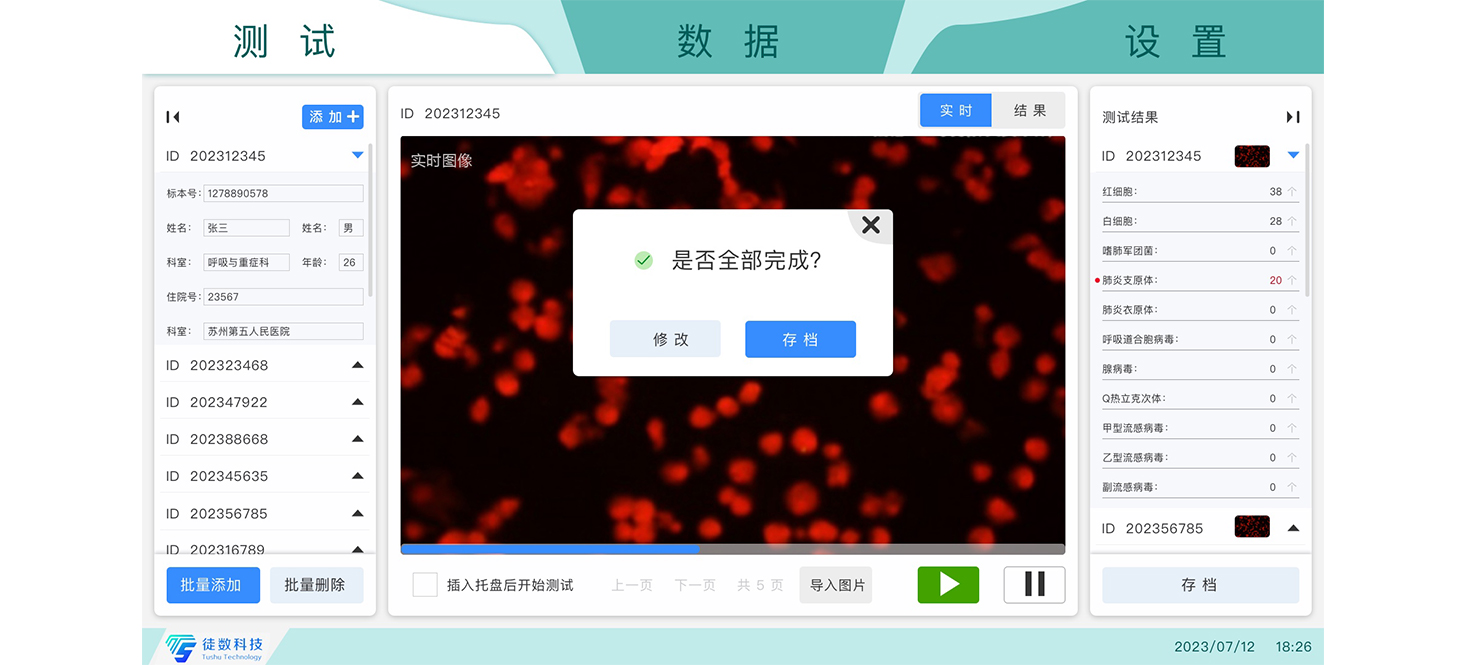Viewport: 1468px width, 665px height.
Task: Click the 批量添加 batch add button
Action: [x=213, y=584]
